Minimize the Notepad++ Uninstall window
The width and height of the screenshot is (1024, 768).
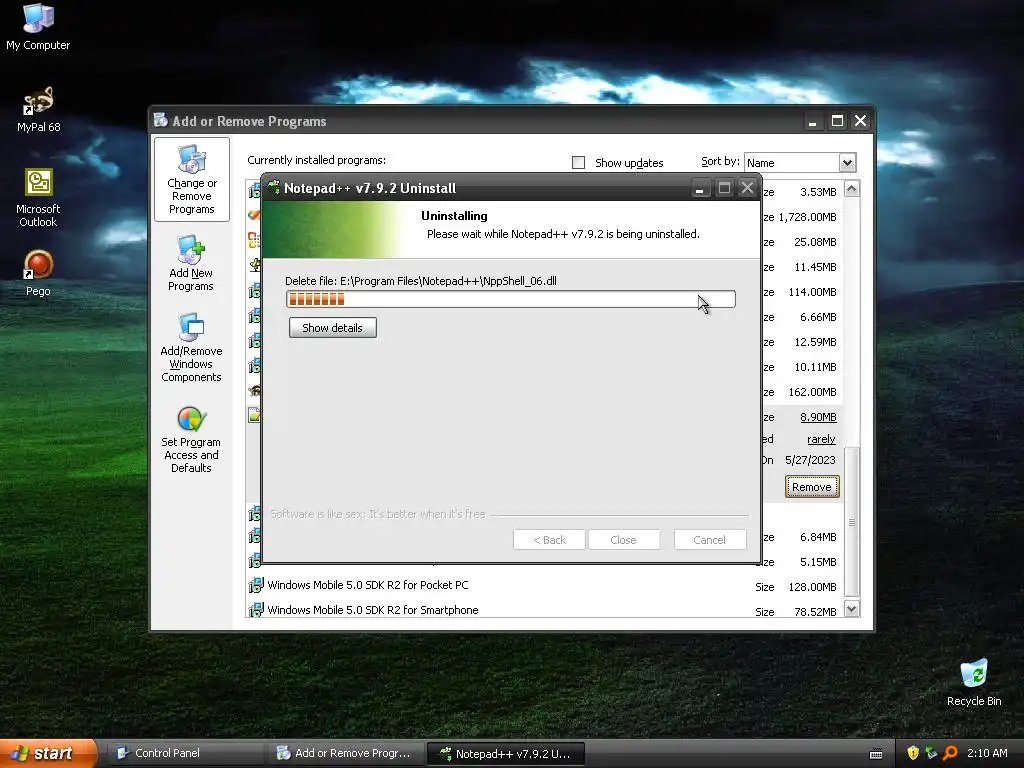pyautogui.click(x=699, y=188)
